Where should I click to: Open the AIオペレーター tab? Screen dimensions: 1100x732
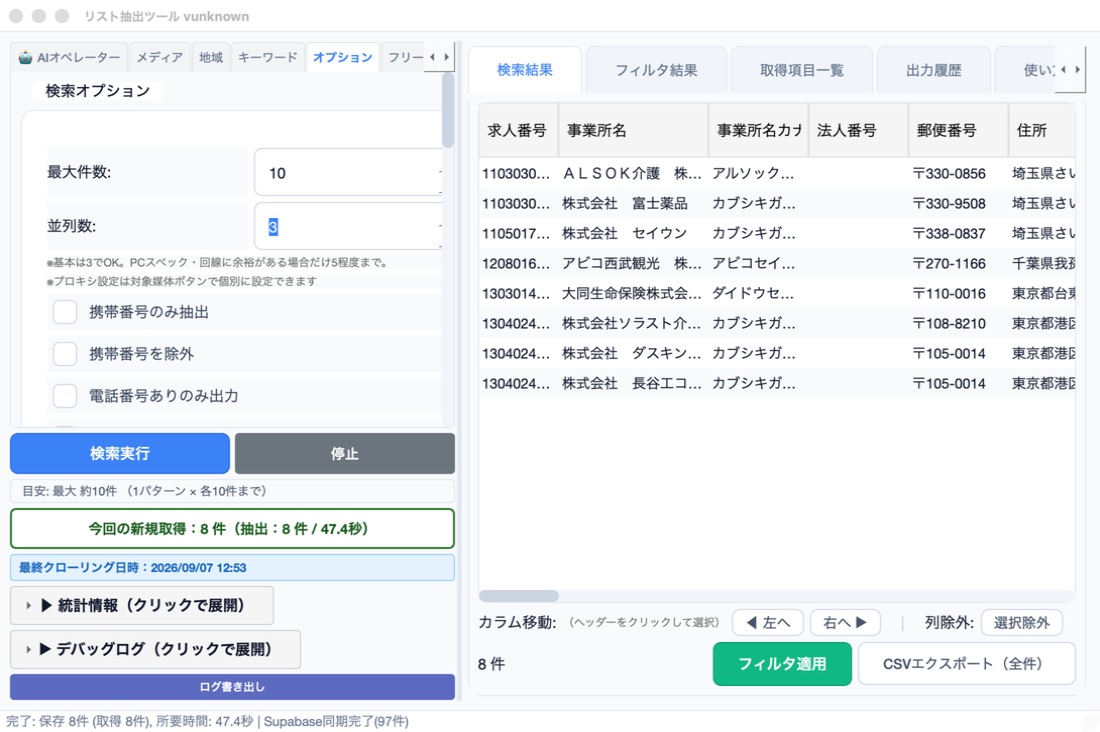pos(69,58)
